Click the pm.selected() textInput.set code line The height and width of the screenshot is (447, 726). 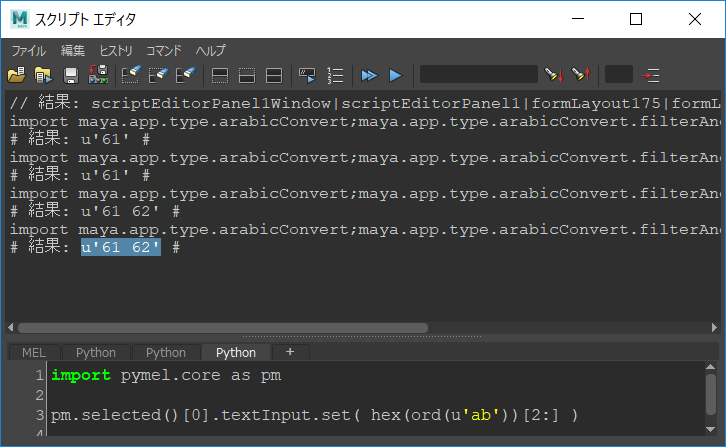(x=314, y=415)
